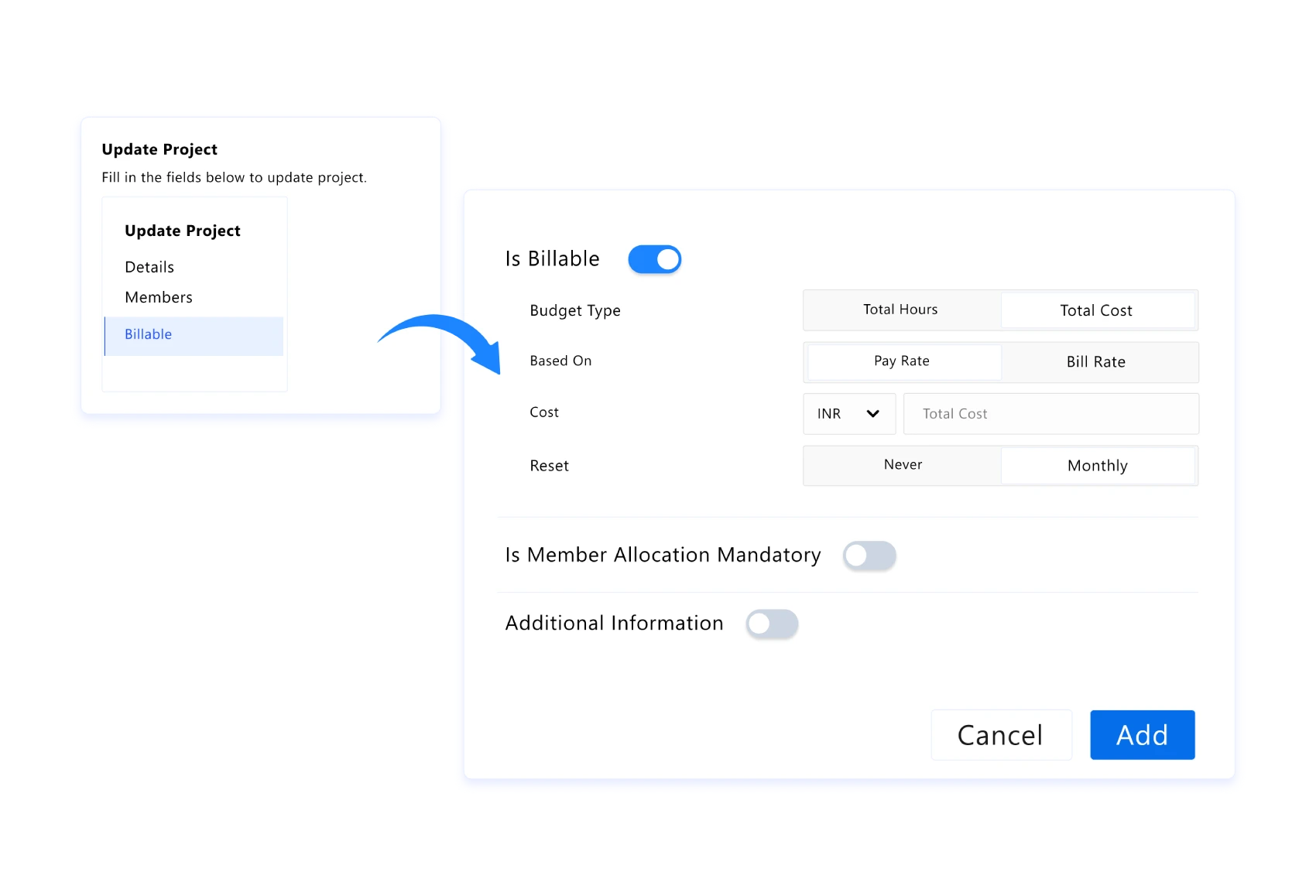Select Total Cost budget type
The image size is (1316, 896).
point(1097,310)
